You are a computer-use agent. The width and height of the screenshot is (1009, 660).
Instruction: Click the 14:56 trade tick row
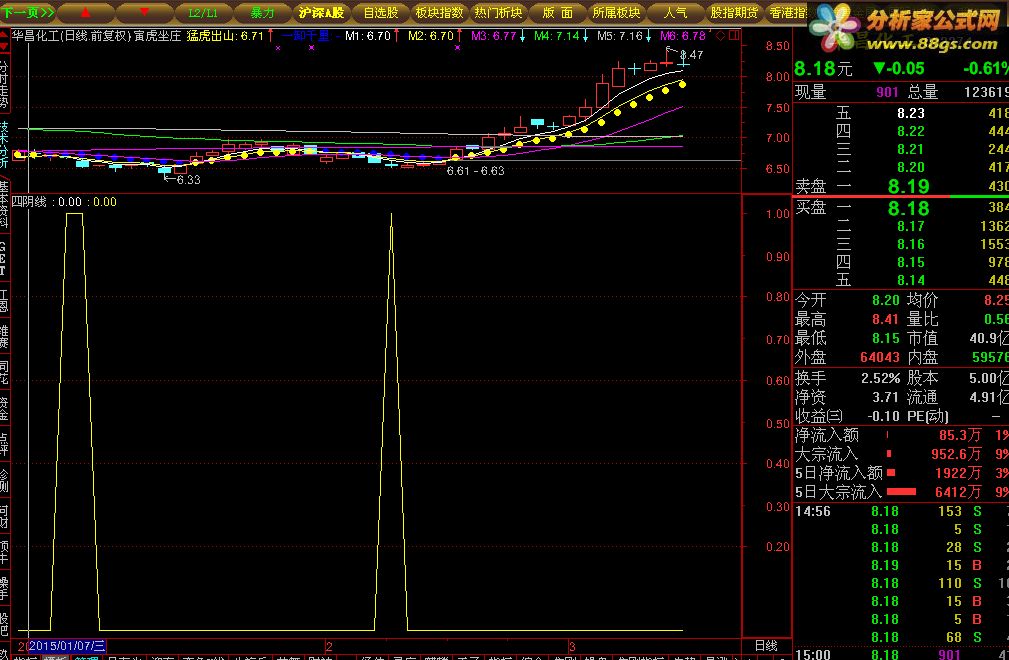click(901, 511)
